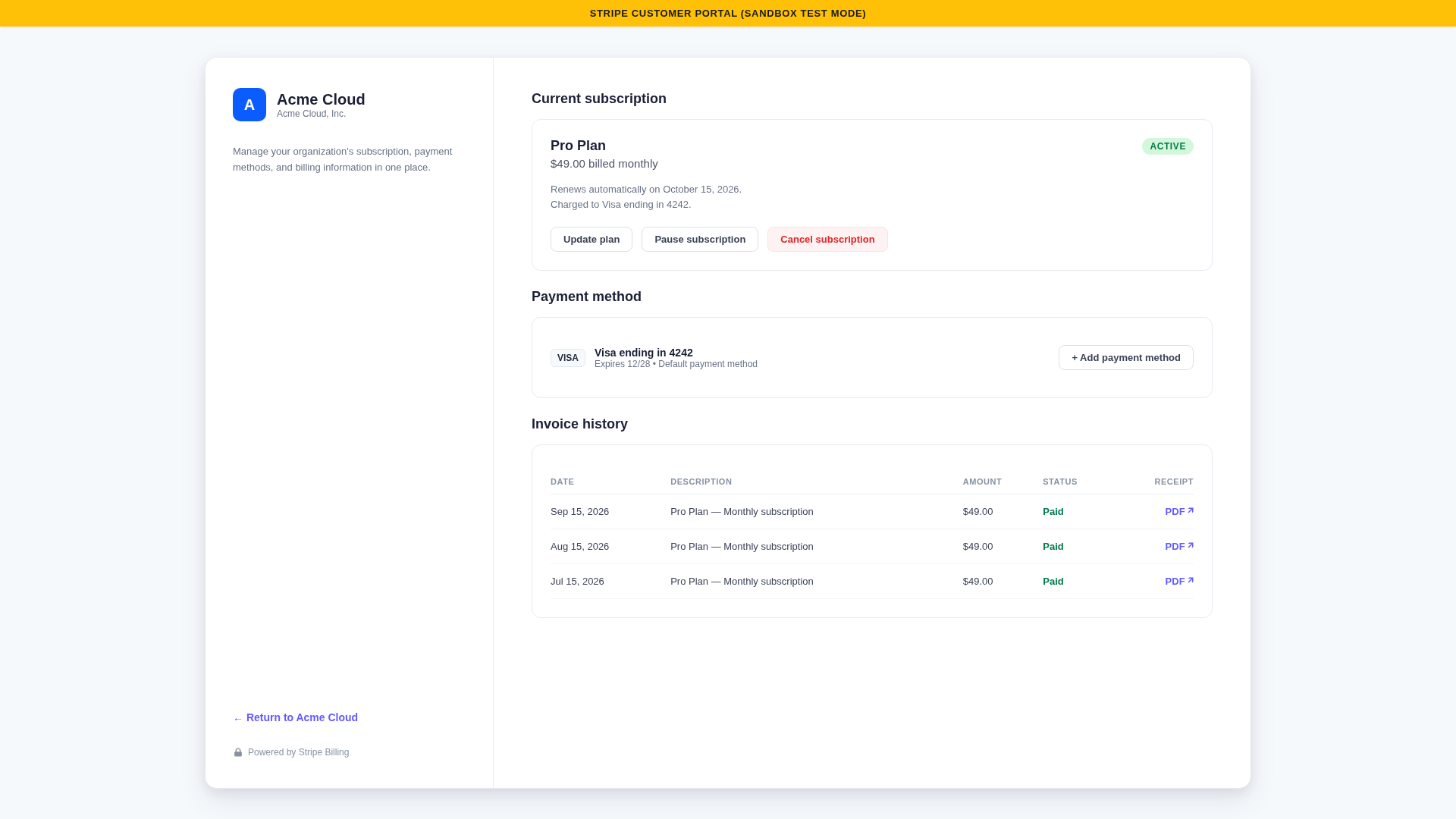Click the AMOUNT column header

[982, 482]
